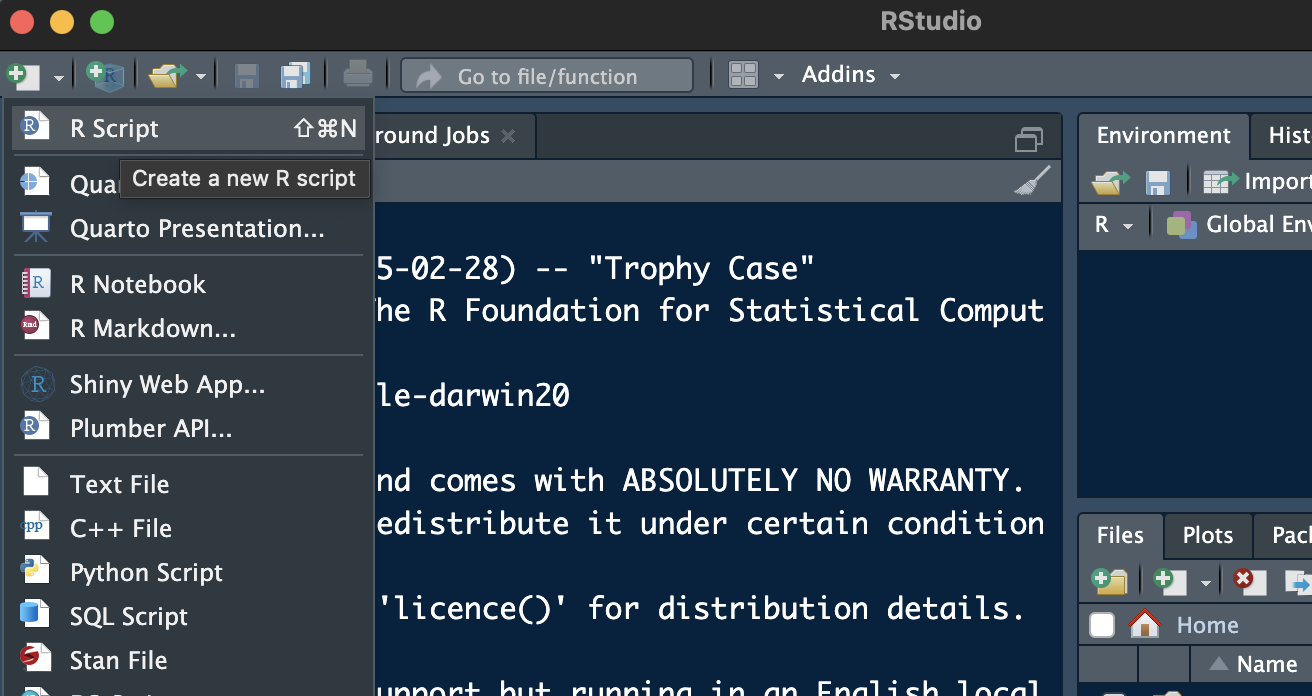This screenshot has height=696, width=1312.
Task: Choose Text File from the menu
Action: pos(188,484)
